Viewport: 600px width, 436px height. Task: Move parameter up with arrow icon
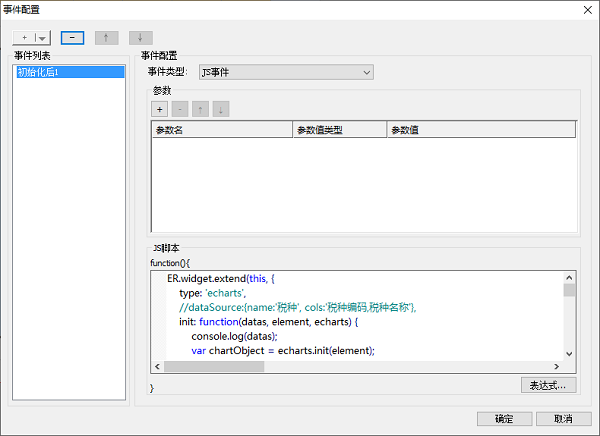[200, 108]
